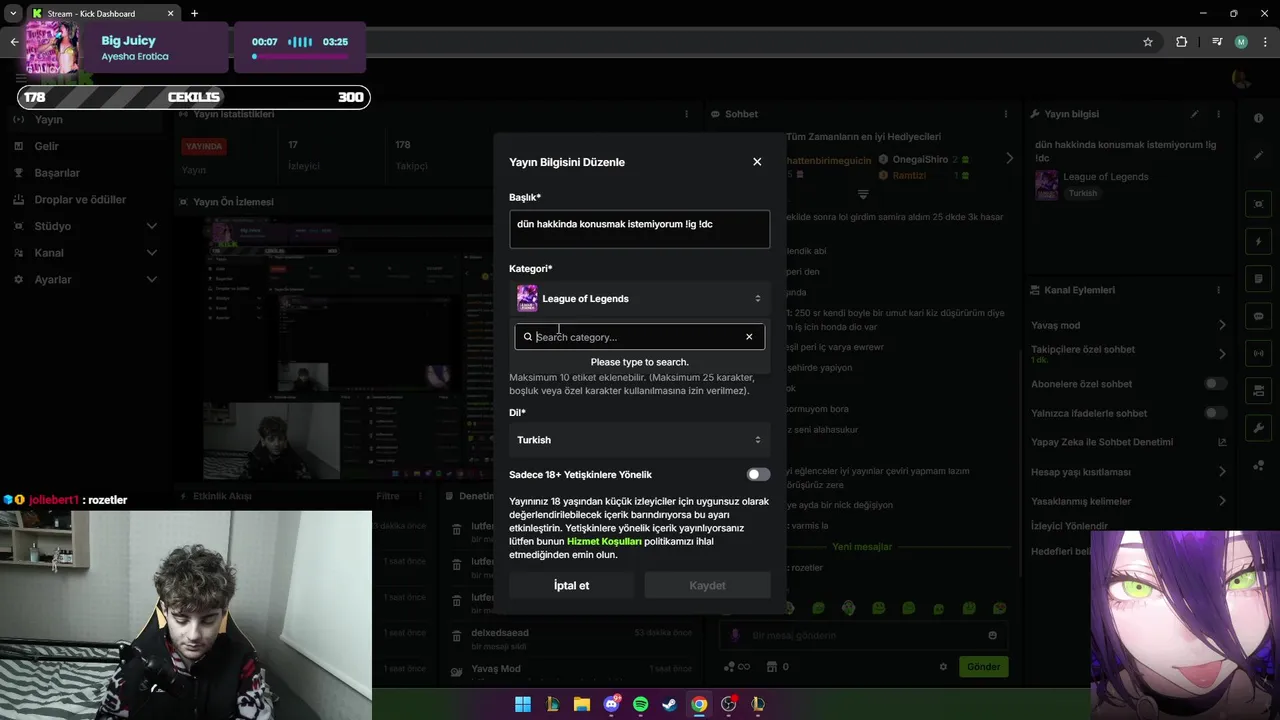The height and width of the screenshot is (720, 1280).
Task: Open OBS Studio from the taskbar
Action: tap(728, 705)
